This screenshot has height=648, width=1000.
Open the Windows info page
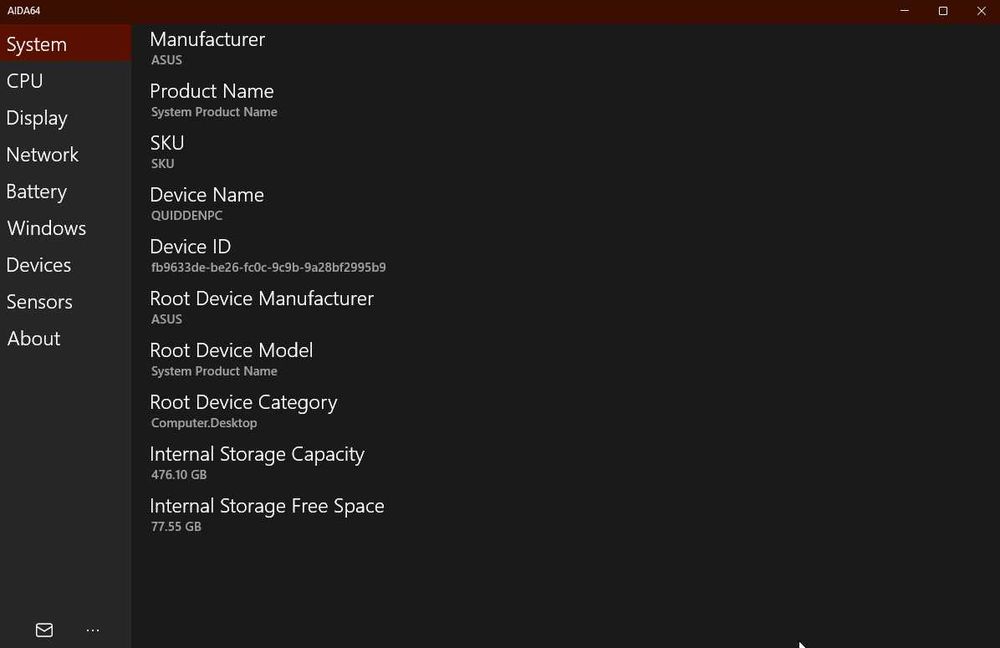pyautogui.click(x=46, y=228)
